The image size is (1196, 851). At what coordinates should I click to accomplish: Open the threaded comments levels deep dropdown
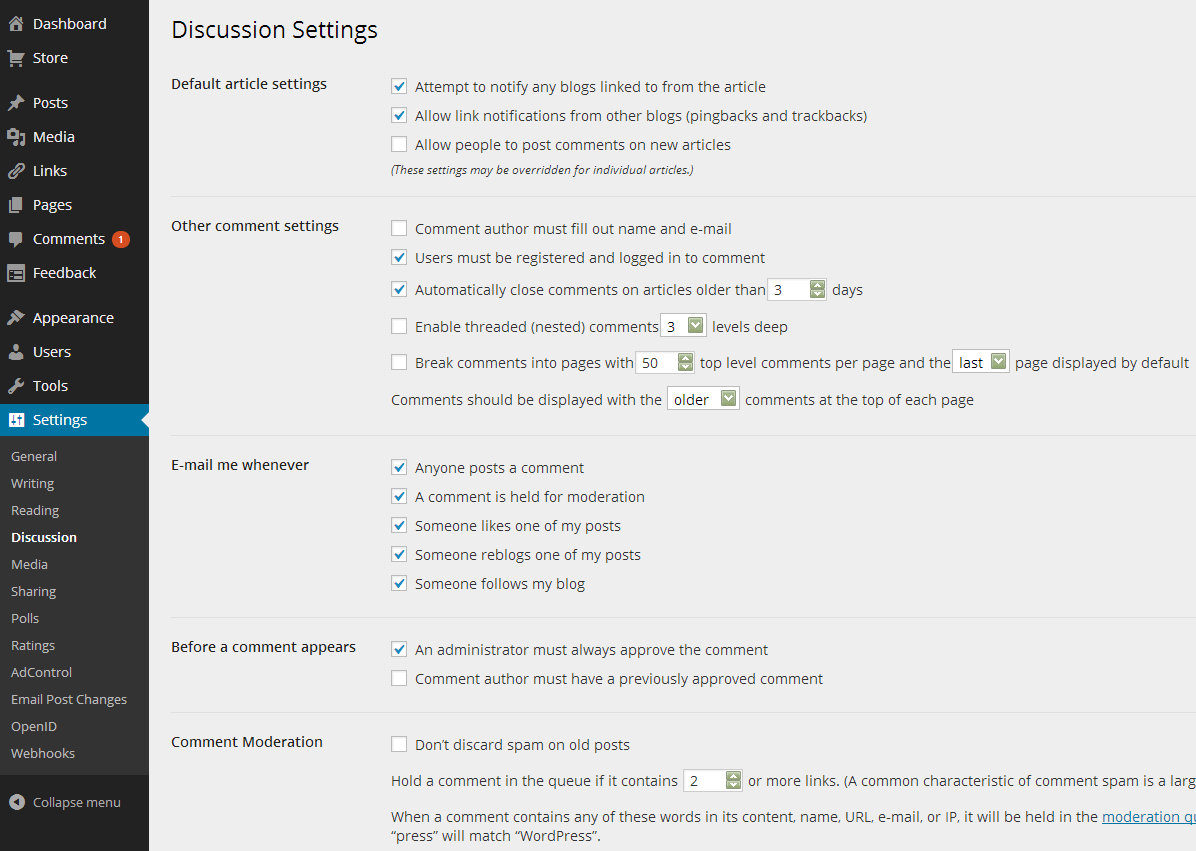pos(684,326)
